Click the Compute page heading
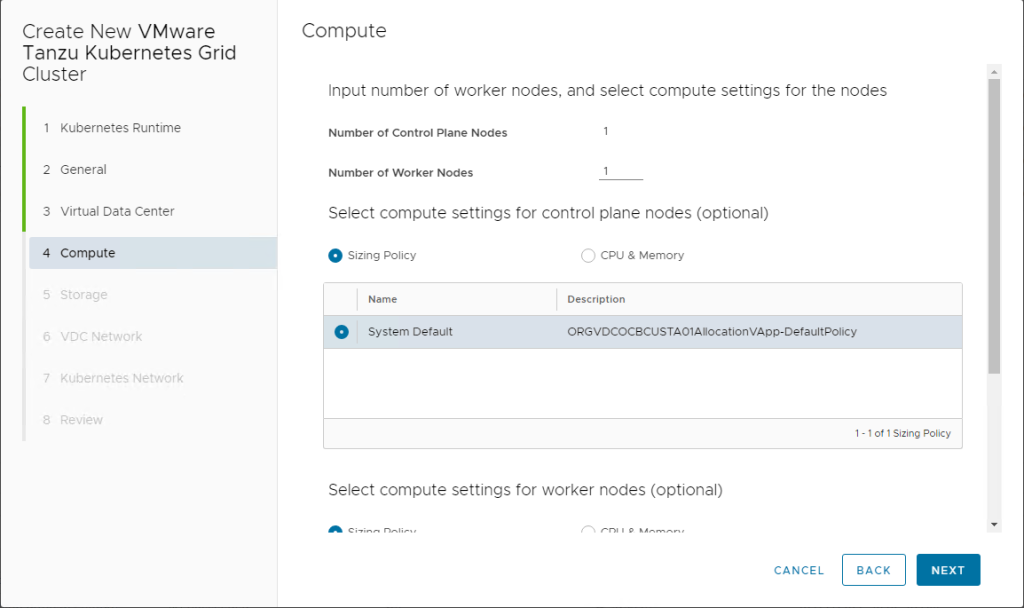The image size is (1024, 608). pos(344,31)
